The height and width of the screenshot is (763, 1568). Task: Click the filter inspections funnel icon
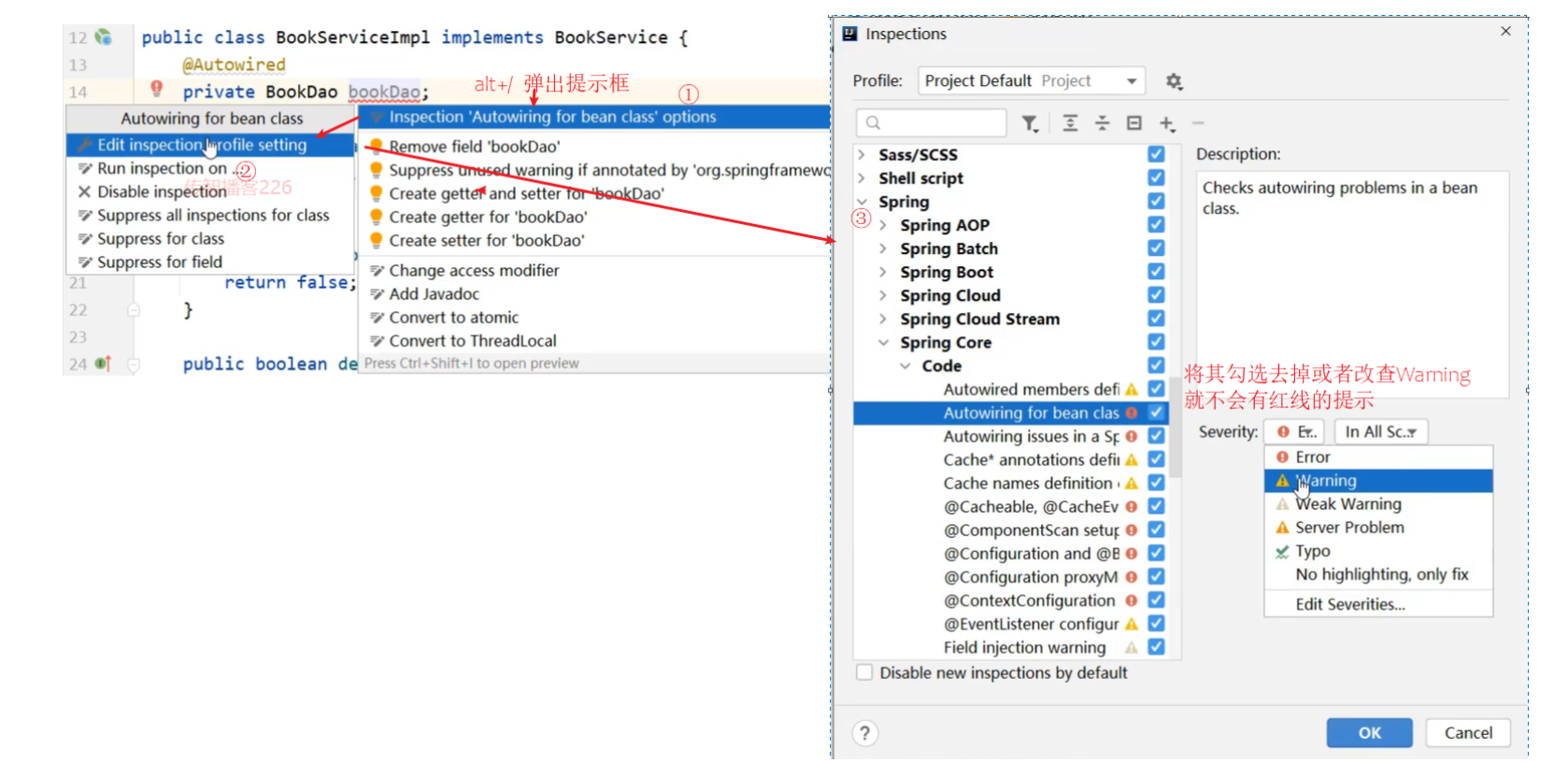click(1030, 123)
